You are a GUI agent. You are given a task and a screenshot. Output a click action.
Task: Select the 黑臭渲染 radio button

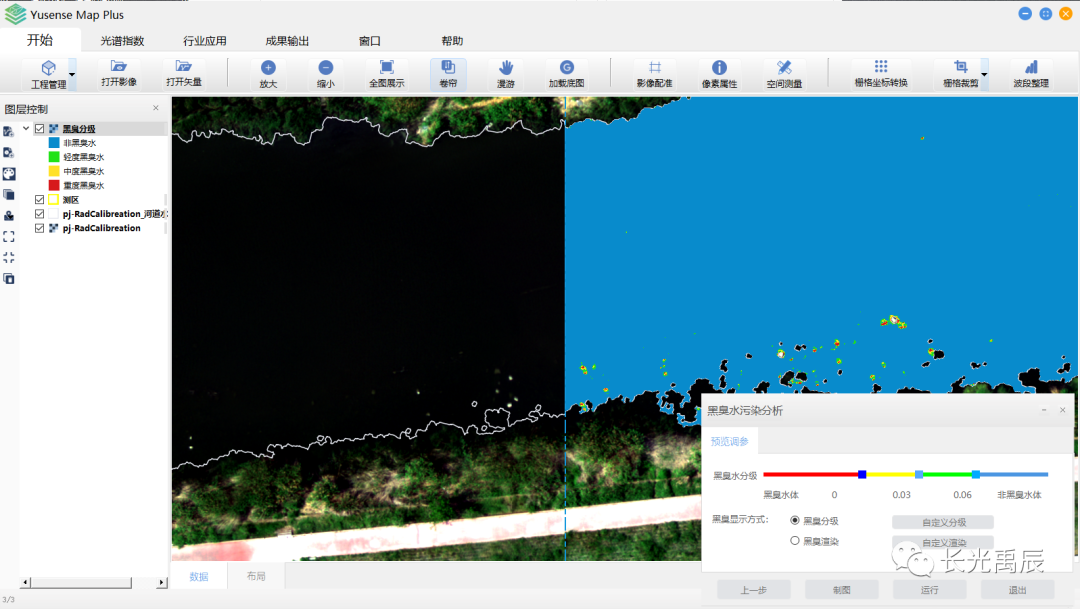point(795,541)
